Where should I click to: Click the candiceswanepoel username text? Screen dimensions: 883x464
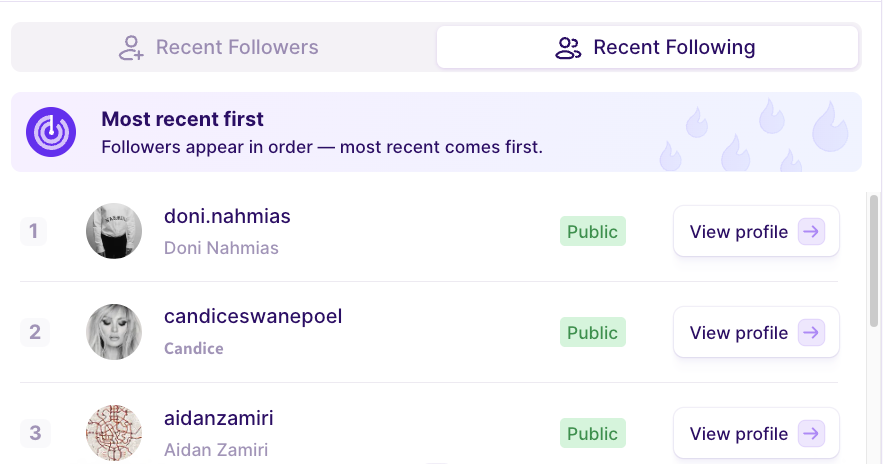pyautogui.click(x=253, y=317)
